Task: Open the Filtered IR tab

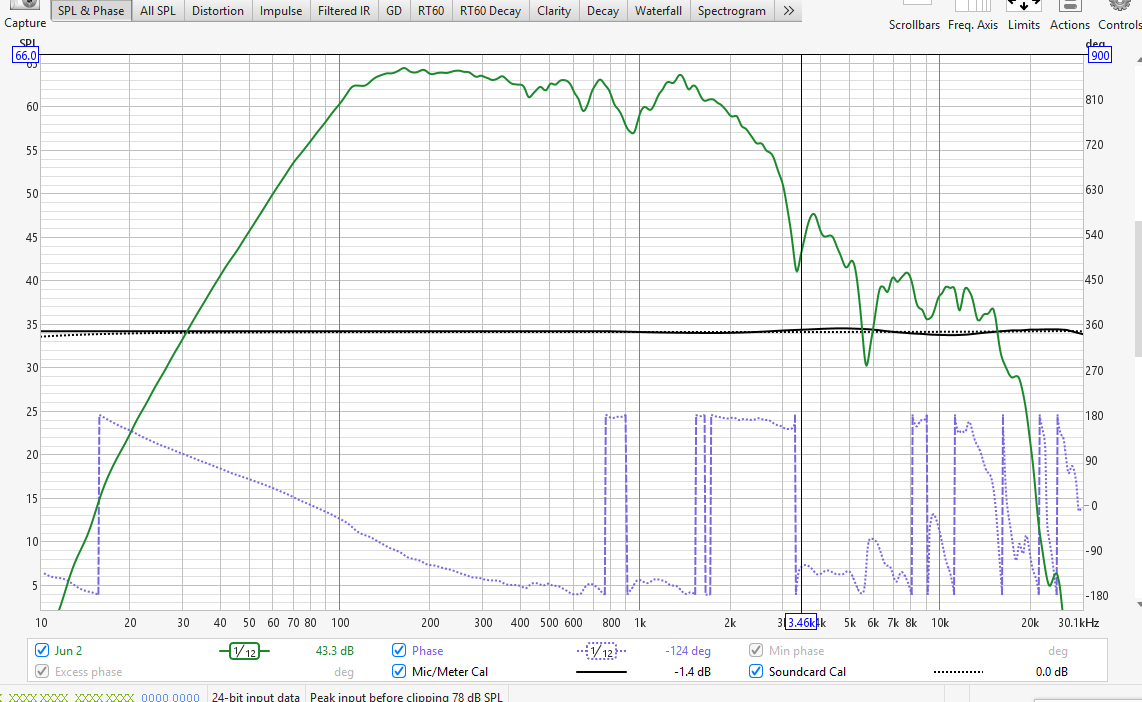Action: coord(344,11)
